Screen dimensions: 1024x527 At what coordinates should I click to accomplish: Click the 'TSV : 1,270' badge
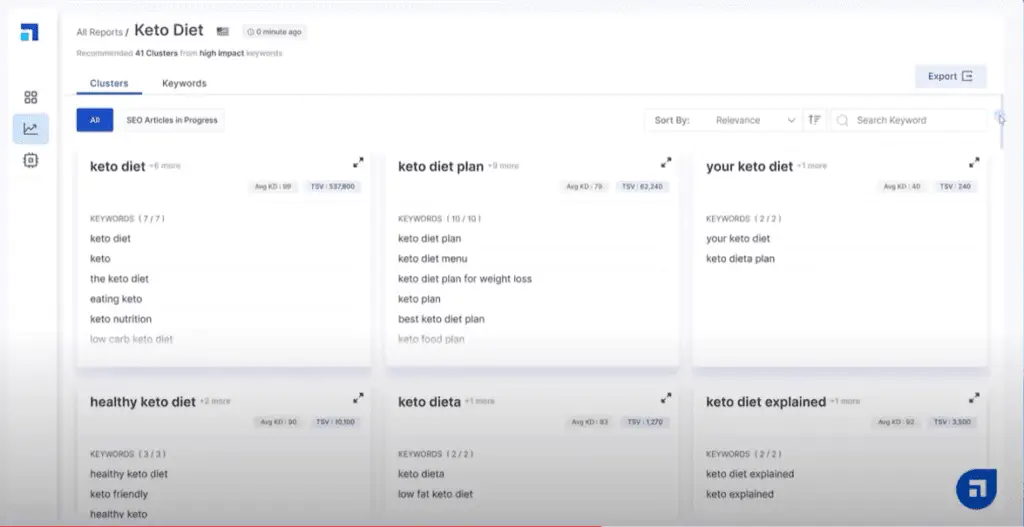645,422
